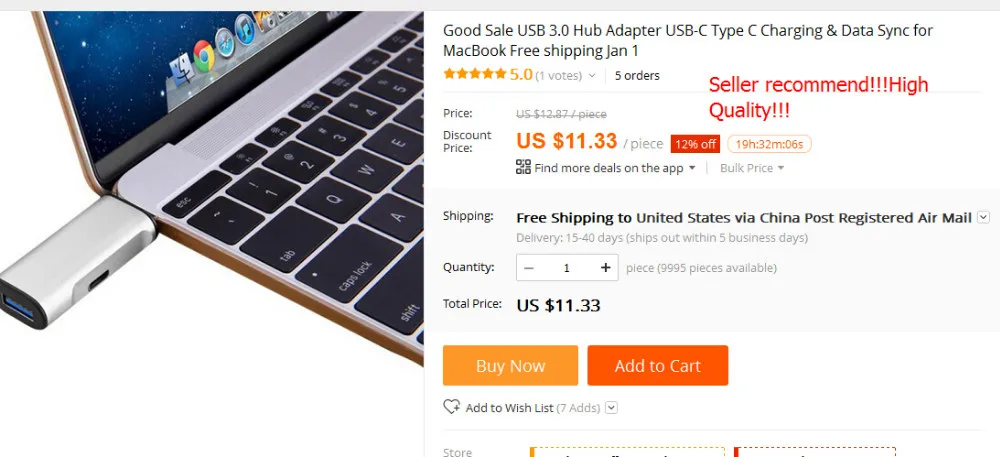This screenshot has height=457, width=1000.
Task: Click the 5.0 rating score
Action: 520,75
